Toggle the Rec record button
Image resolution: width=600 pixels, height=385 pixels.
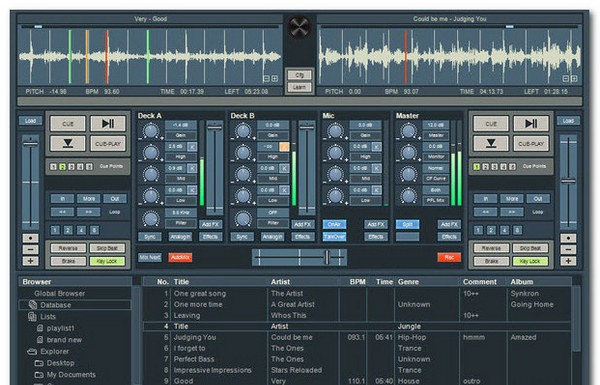(449, 257)
